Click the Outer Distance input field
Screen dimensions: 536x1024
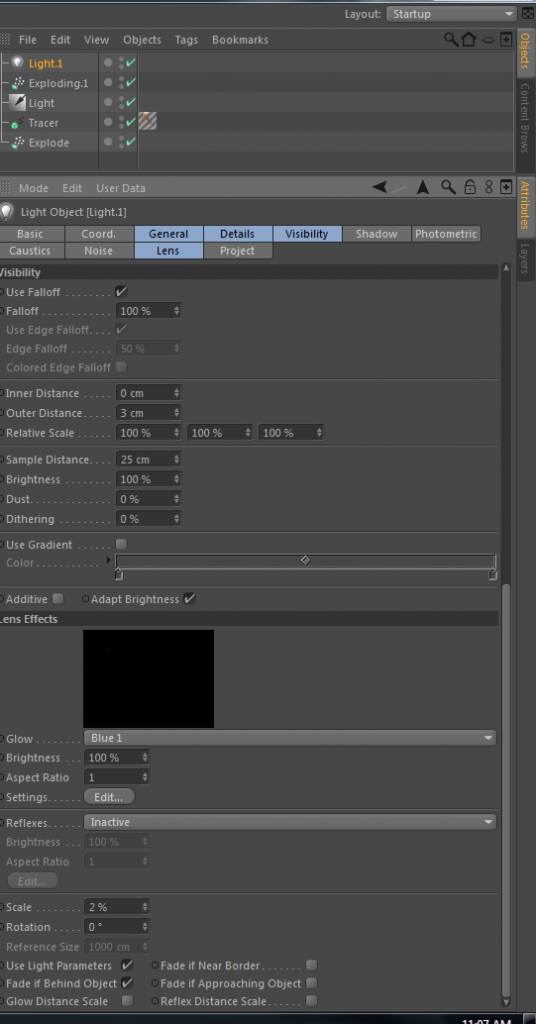tap(148, 413)
